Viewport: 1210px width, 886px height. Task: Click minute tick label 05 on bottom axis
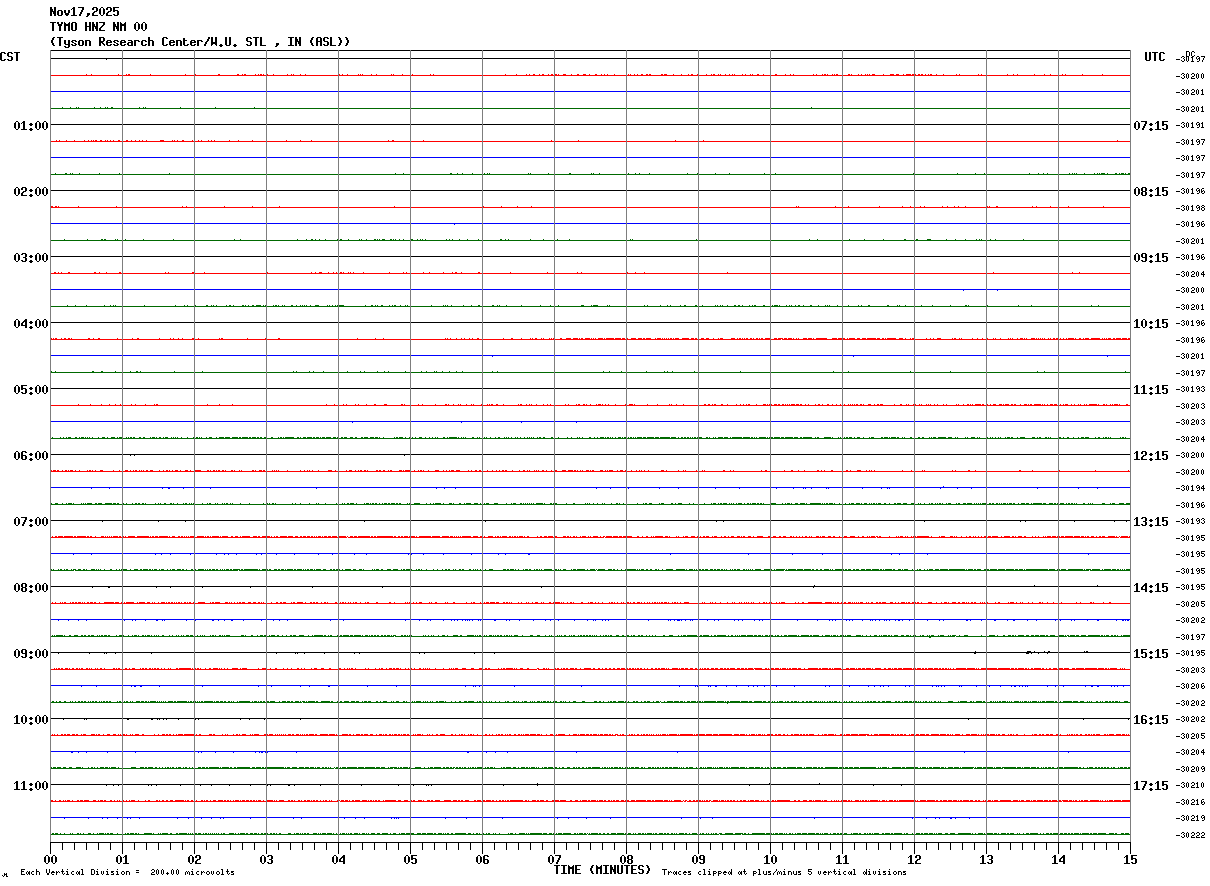coord(410,859)
